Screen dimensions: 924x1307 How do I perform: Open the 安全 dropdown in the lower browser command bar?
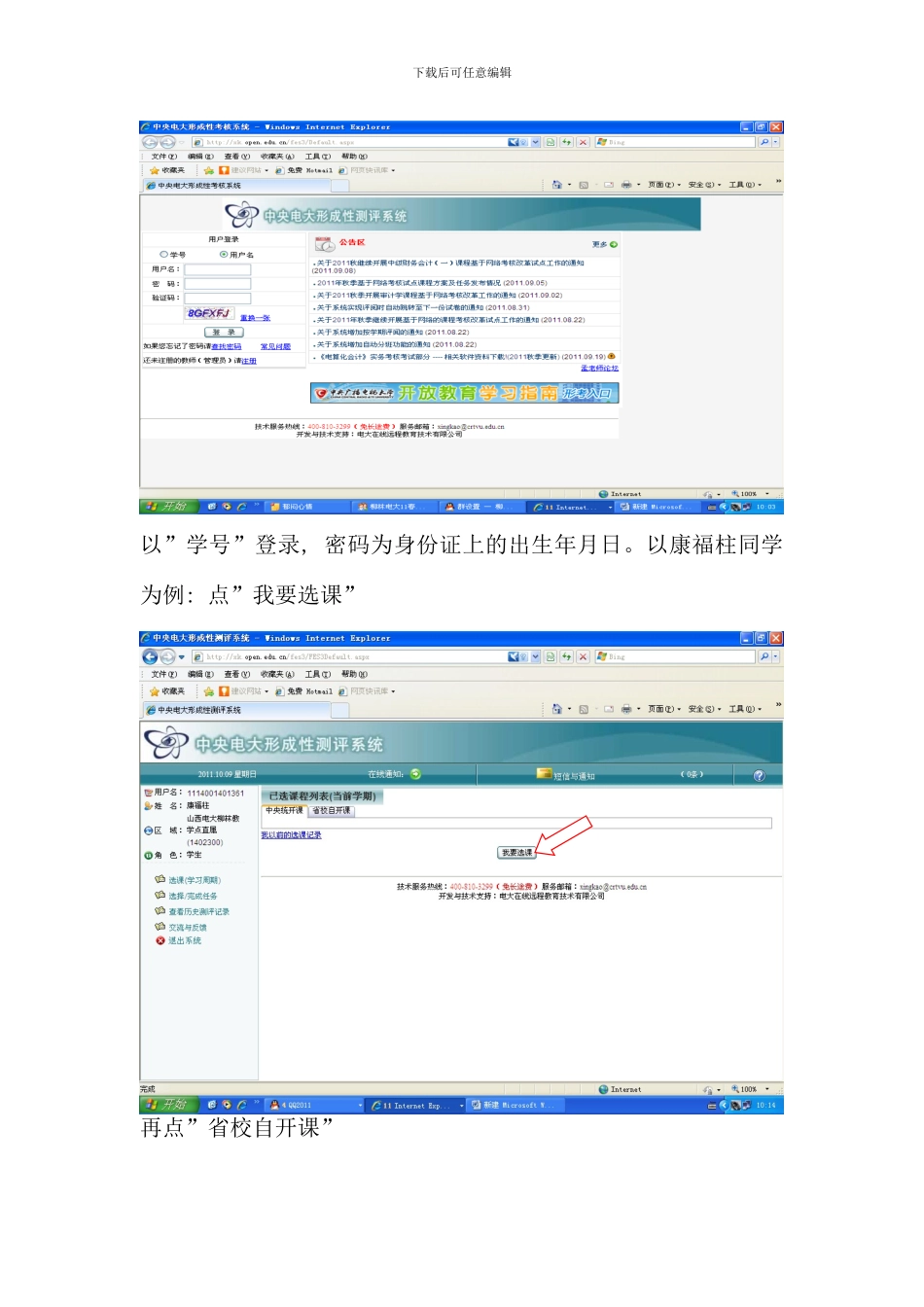(704, 709)
